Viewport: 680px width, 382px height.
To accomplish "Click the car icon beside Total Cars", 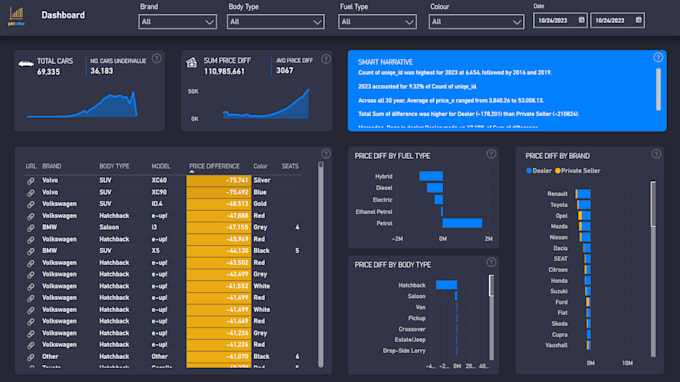I will coord(26,64).
